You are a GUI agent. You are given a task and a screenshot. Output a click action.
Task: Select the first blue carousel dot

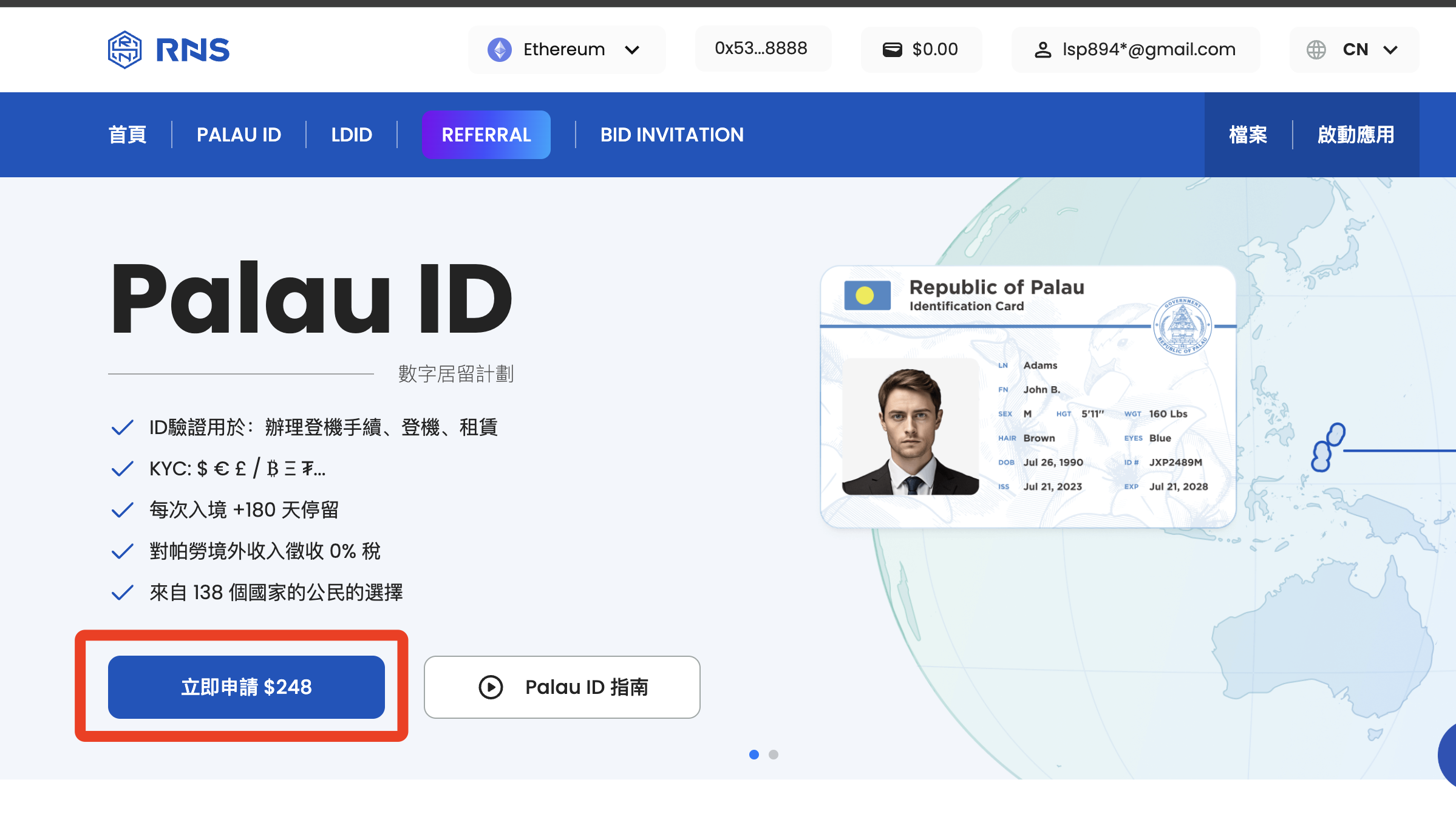[754, 755]
